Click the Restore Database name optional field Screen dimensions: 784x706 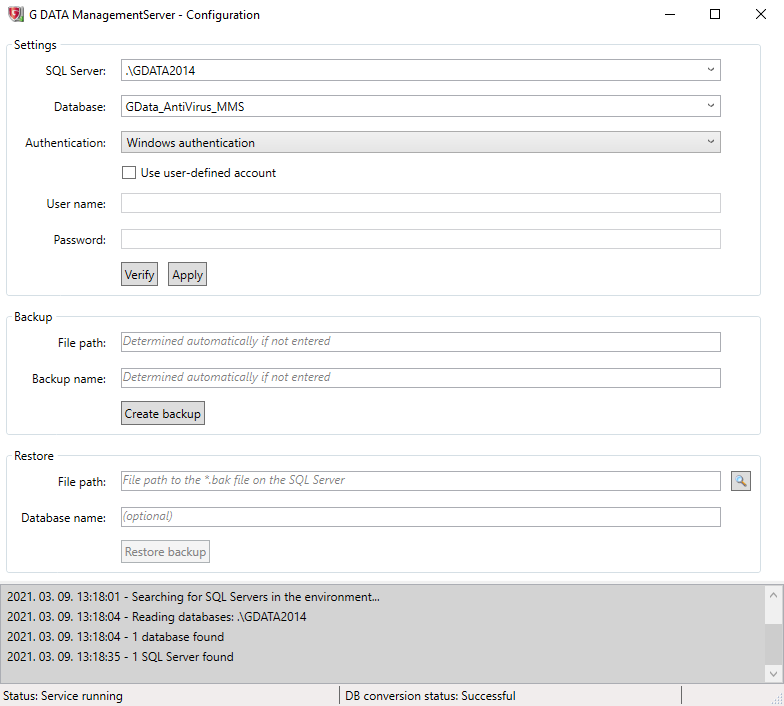(x=420, y=517)
